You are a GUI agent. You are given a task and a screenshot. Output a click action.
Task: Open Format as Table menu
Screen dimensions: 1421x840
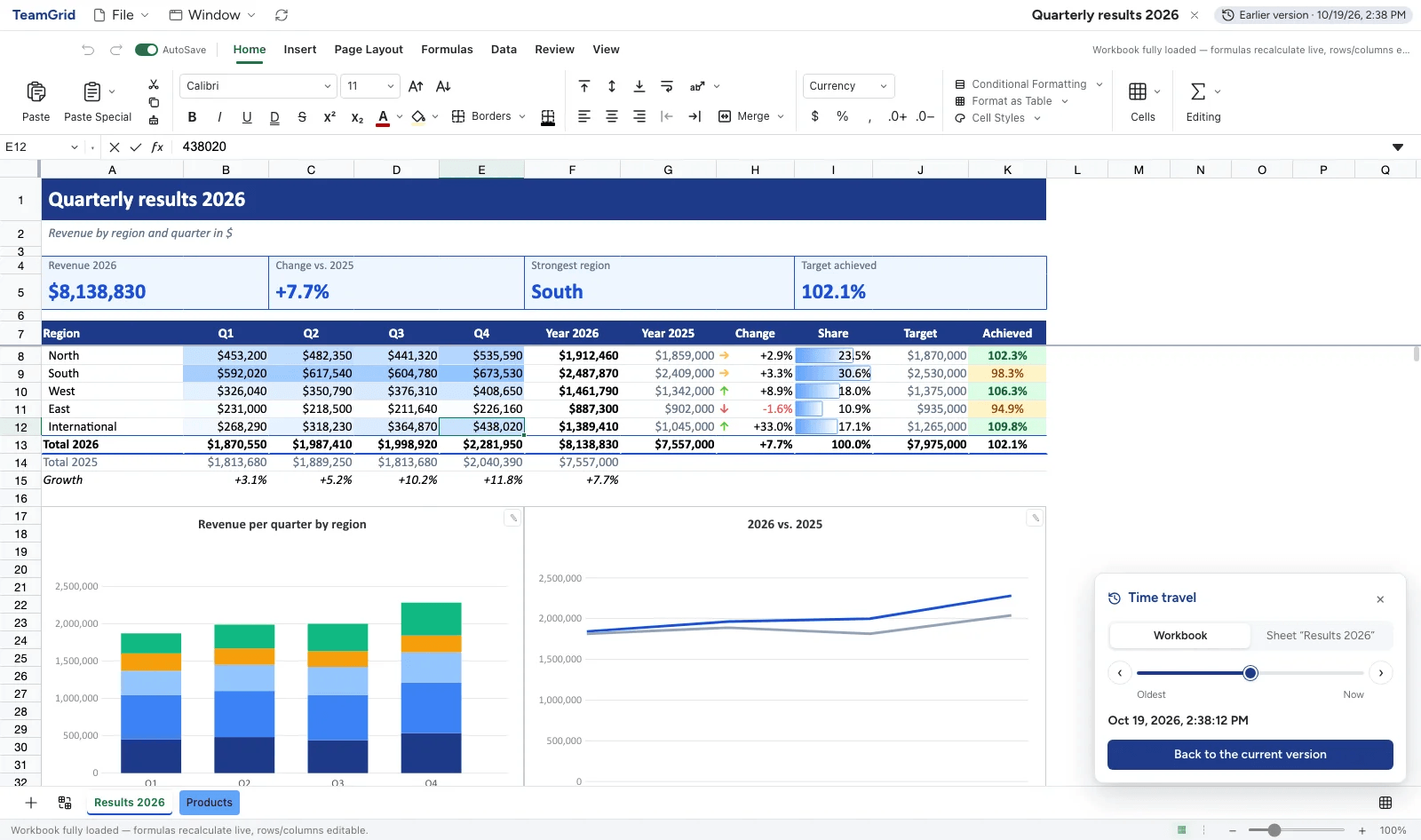point(1012,101)
